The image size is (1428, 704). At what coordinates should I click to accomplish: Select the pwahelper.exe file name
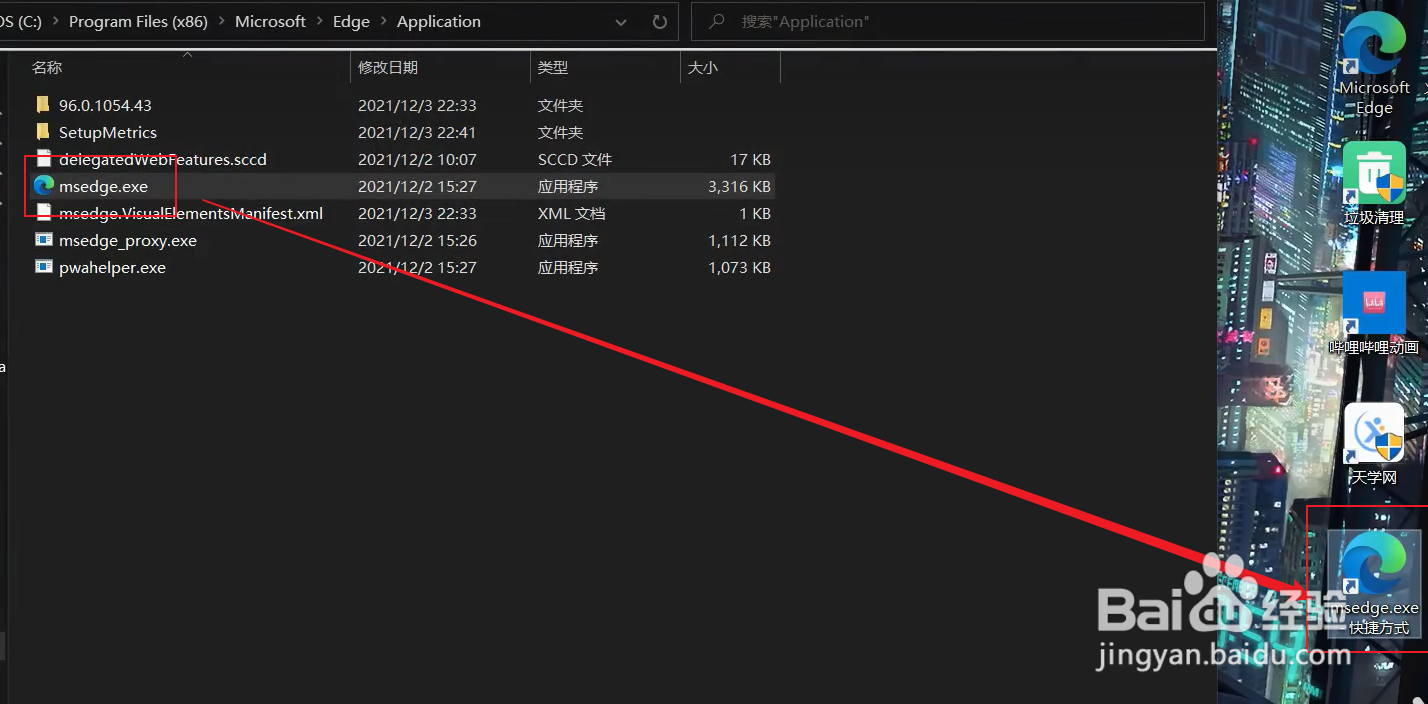point(112,267)
